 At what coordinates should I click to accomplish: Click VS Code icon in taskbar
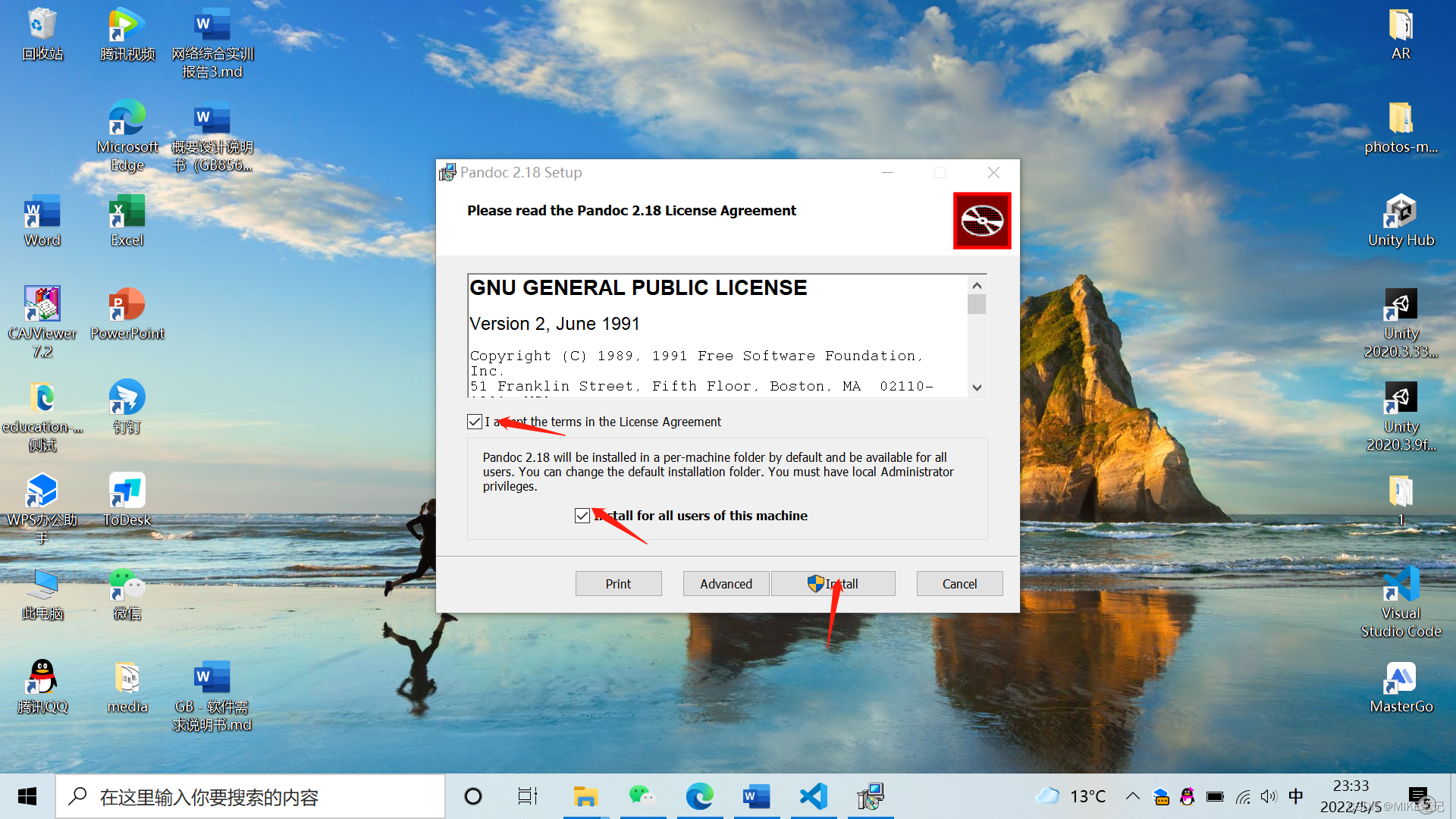tap(813, 796)
